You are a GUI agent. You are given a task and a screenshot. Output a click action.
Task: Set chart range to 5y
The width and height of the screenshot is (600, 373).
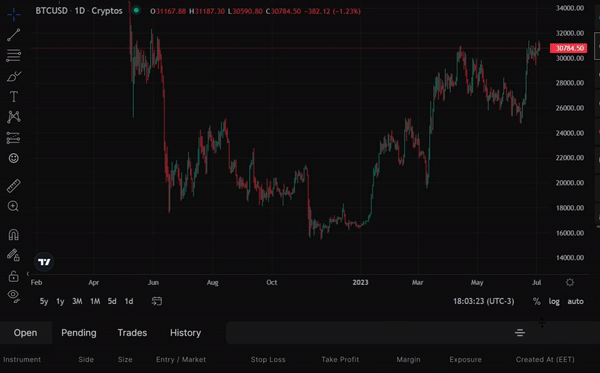44,301
